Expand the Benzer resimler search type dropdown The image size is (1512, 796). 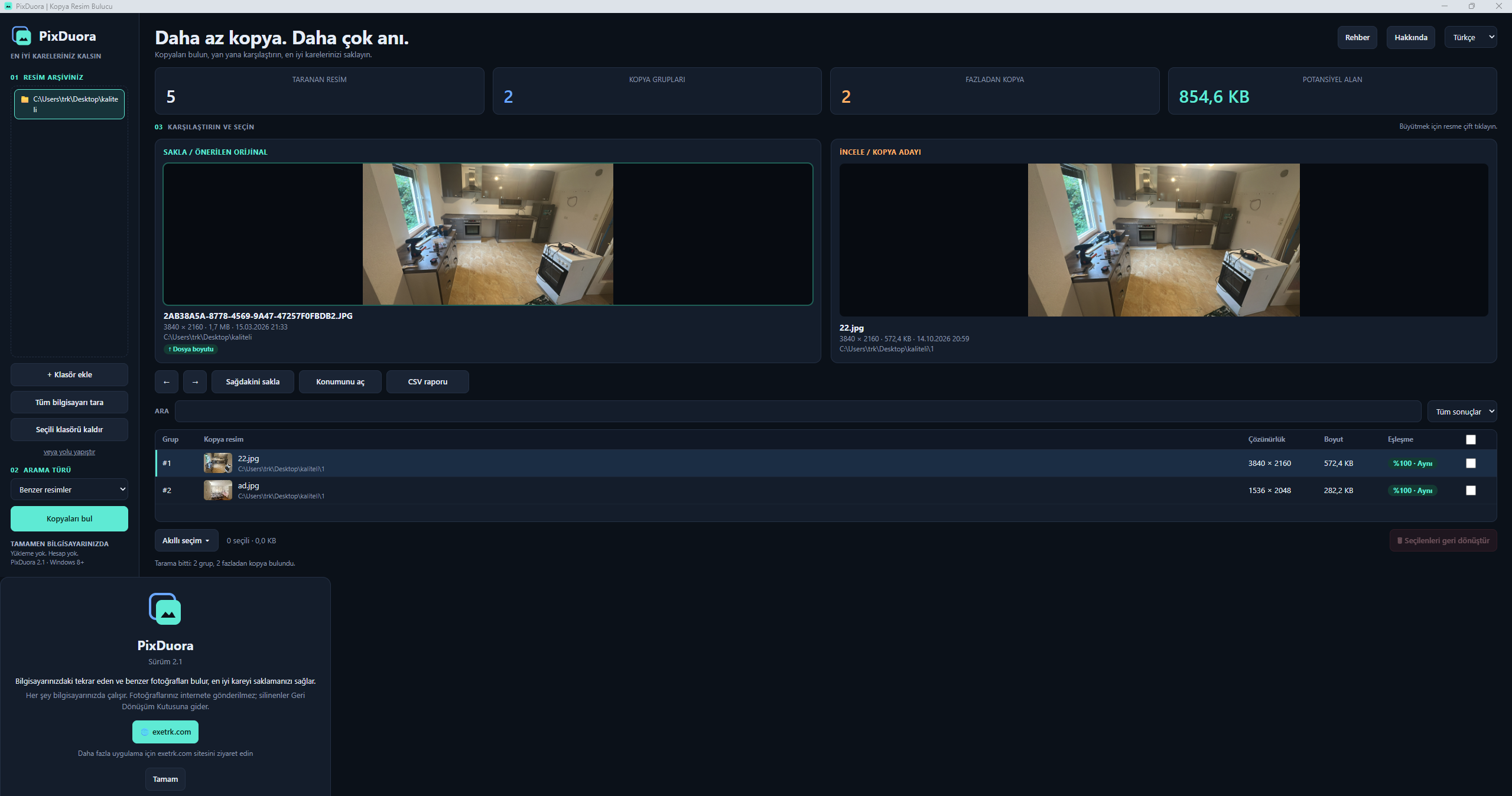pos(69,490)
